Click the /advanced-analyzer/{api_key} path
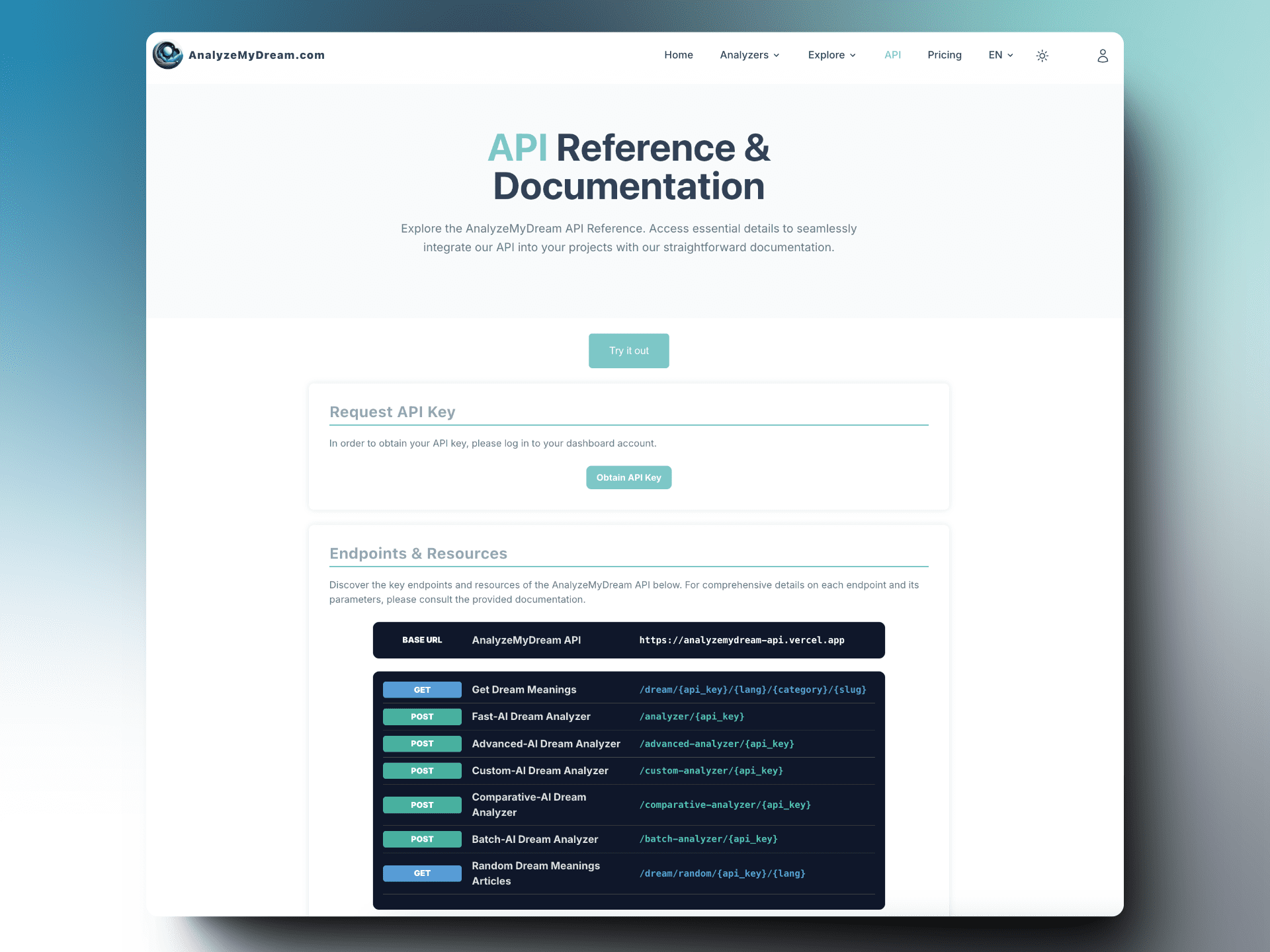This screenshot has width=1270, height=952. [x=716, y=744]
